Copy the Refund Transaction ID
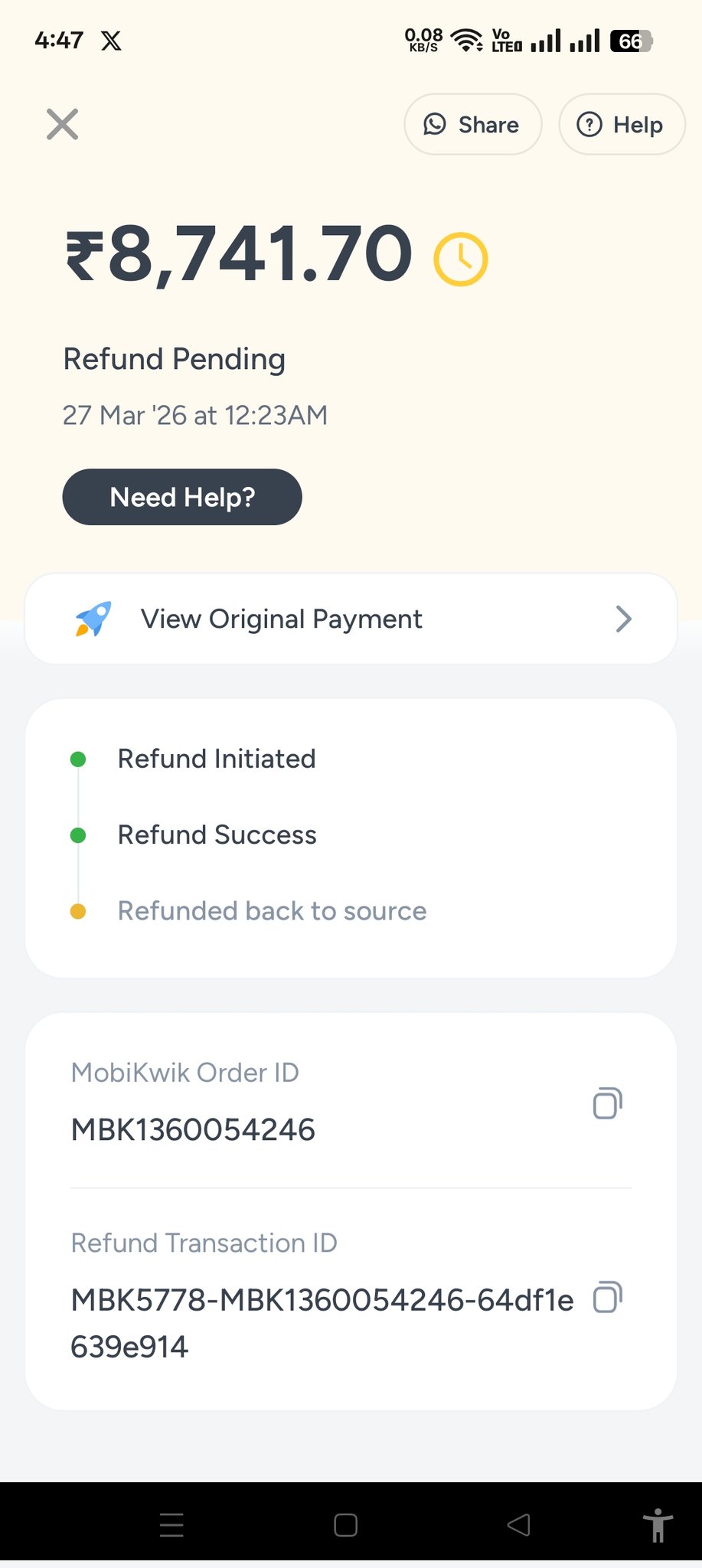The height and width of the screenshot is (1568, 702). point(607,1298)
